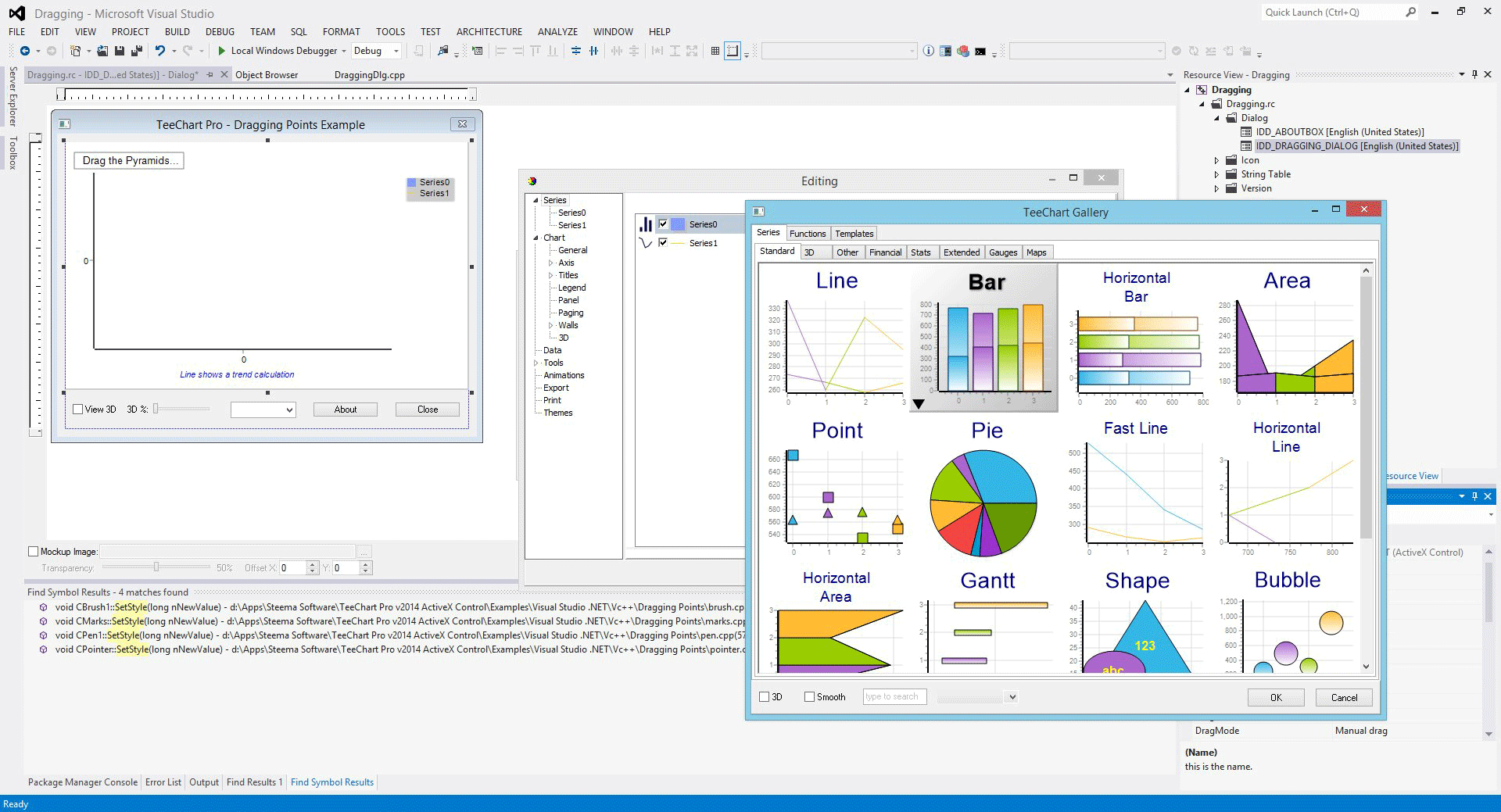This screenshot has width=1501, height=812.
Task: Click the Transparency slider handle
Action: coord(158,567)
